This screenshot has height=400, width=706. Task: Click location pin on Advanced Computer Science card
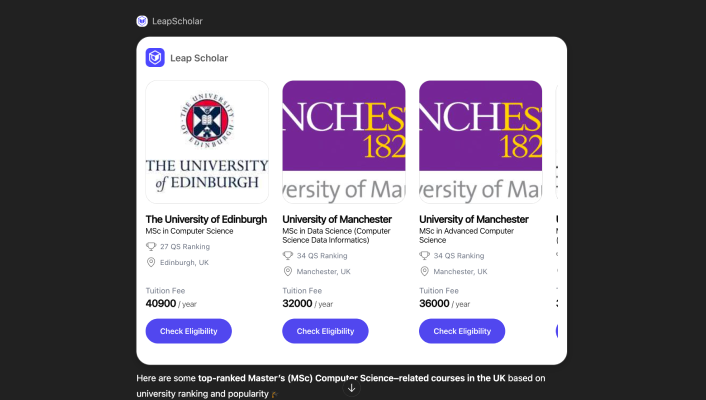[425, 271]
